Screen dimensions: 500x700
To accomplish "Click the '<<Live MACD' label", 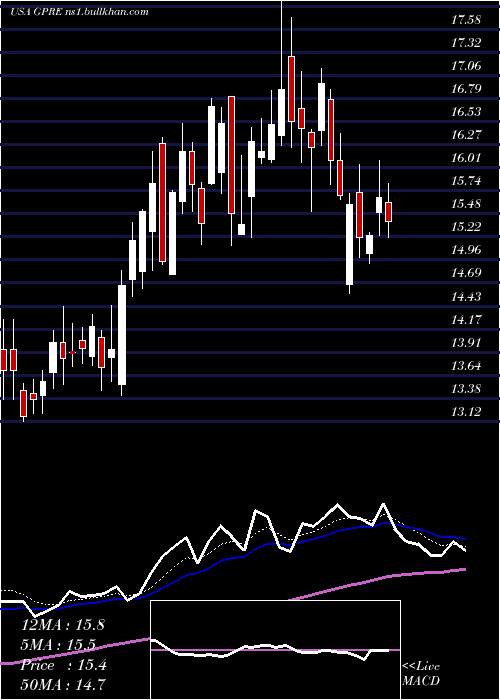I will [421, 674].
